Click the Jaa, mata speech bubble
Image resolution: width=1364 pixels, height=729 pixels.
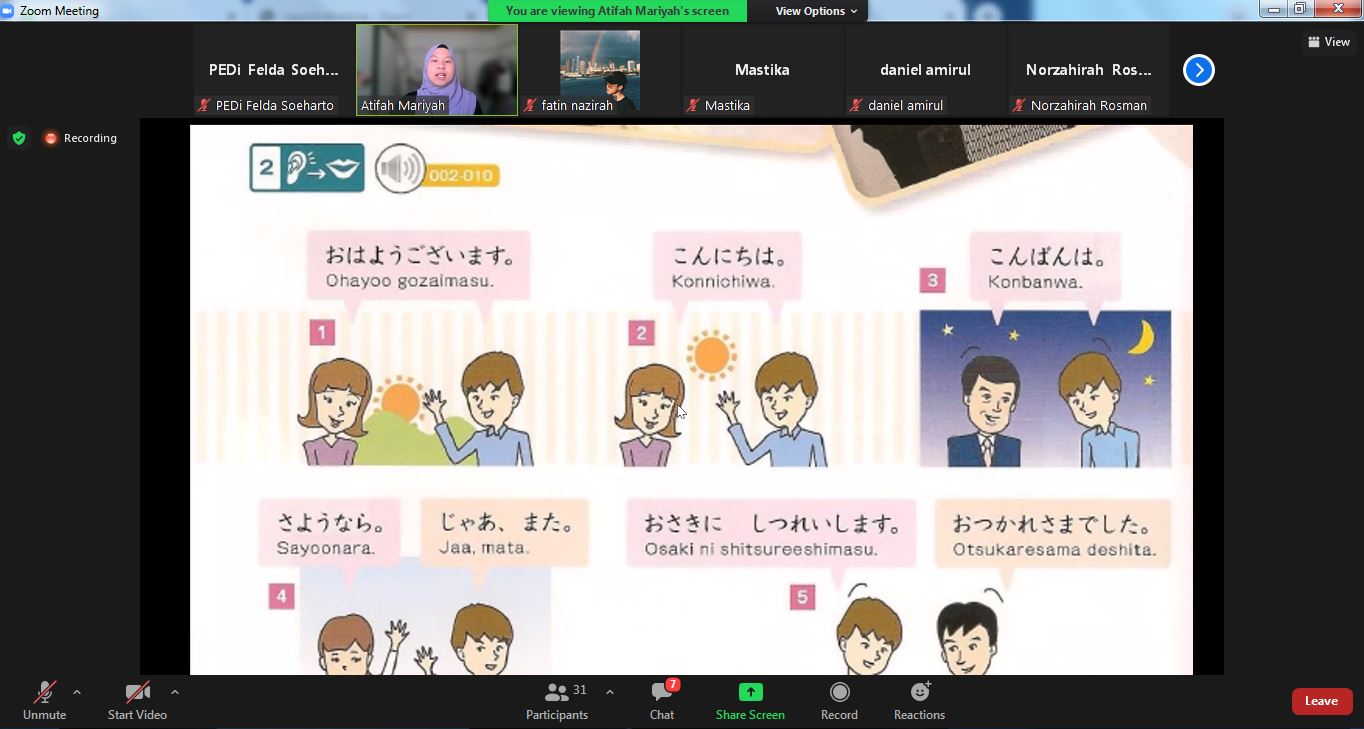tap(505, 533)
